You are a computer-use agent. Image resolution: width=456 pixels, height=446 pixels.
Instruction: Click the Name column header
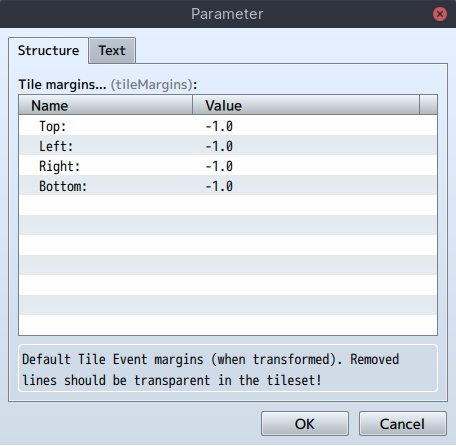point(106,105)
